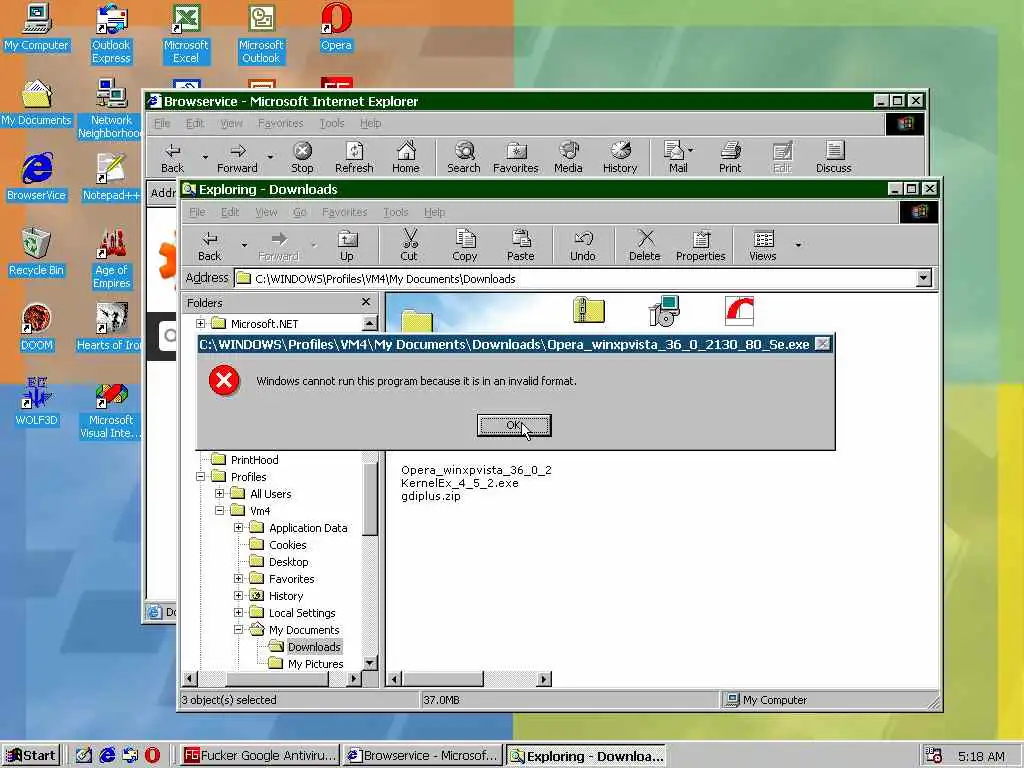
Task: Collapse the My Documents tree node
Action: [x=238, y=630]
